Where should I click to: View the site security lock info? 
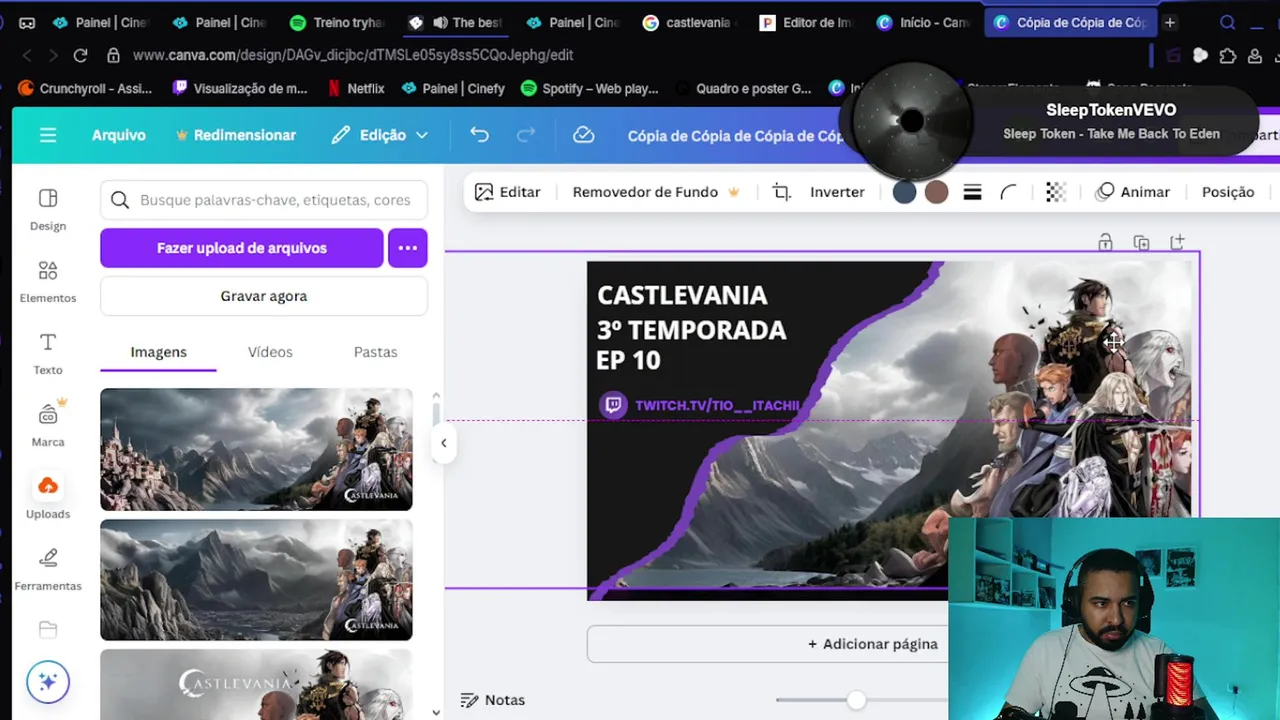[113, 55]
